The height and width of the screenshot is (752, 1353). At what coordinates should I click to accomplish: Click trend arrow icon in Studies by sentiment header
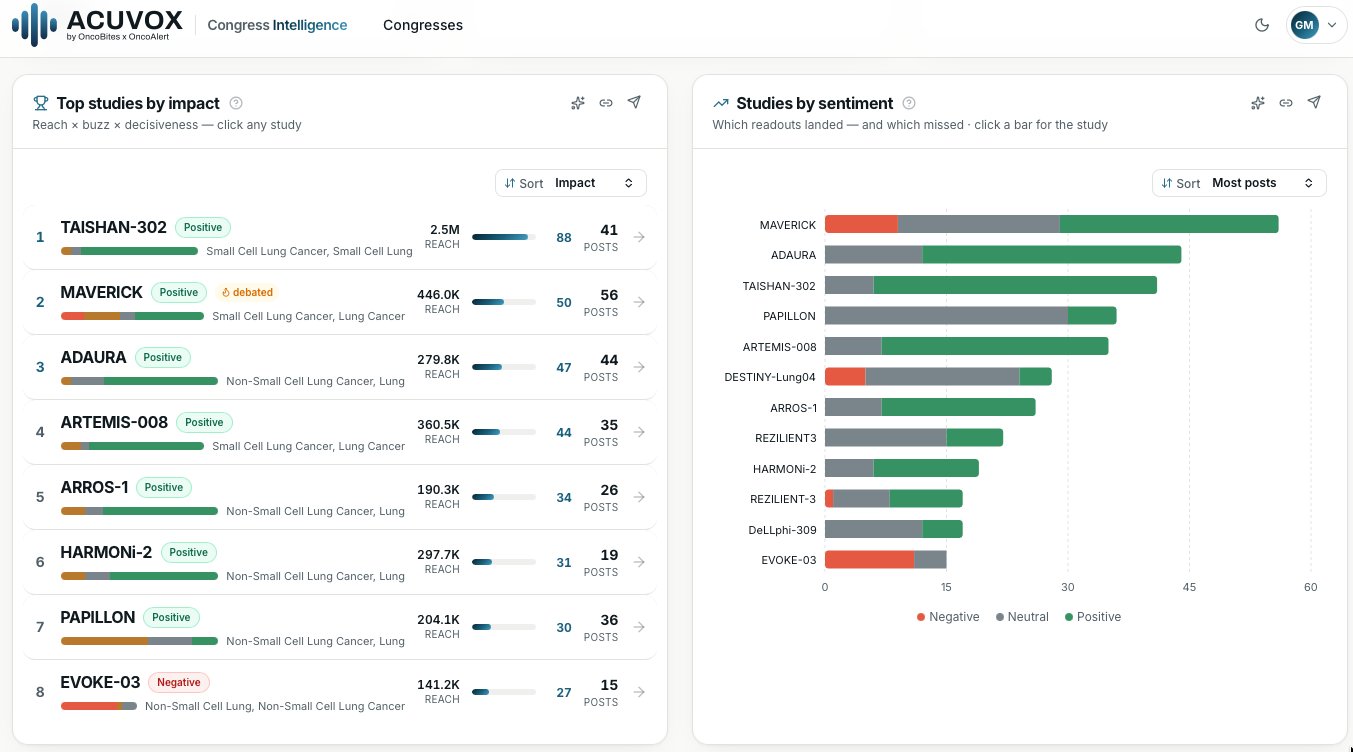click(720, 103)
